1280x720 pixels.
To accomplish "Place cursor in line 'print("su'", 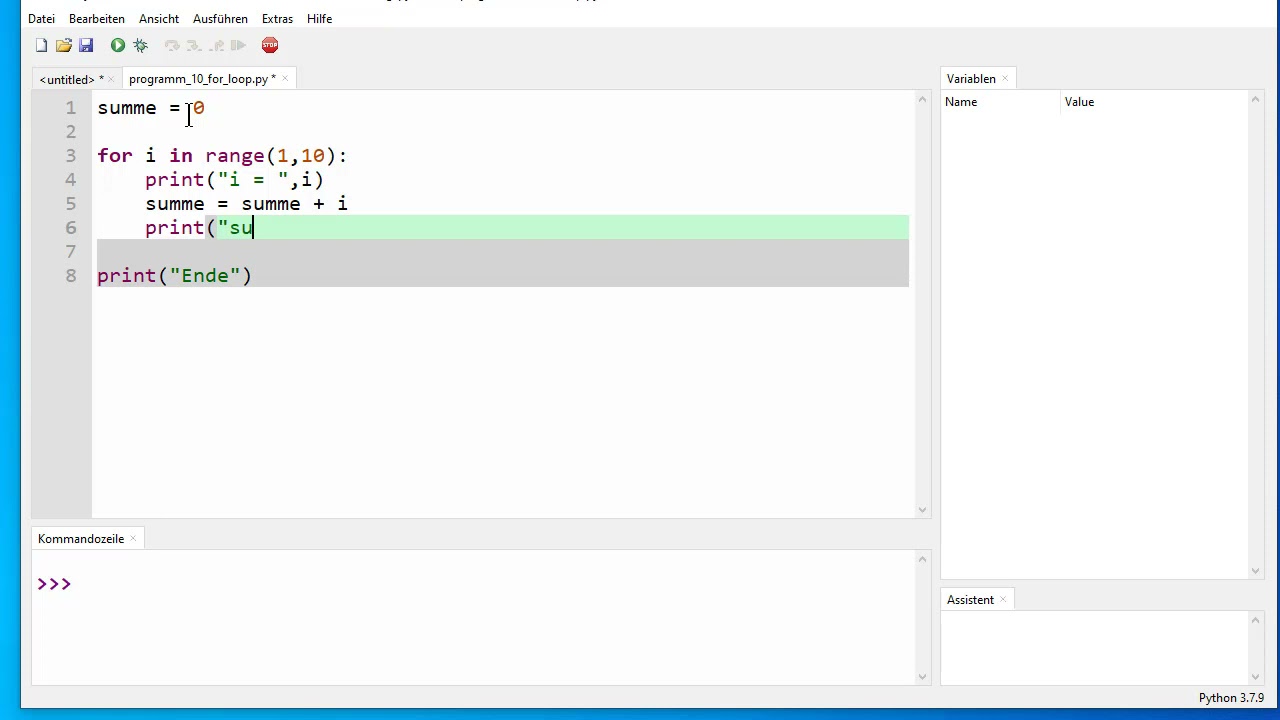I will (x=199, y=228).
